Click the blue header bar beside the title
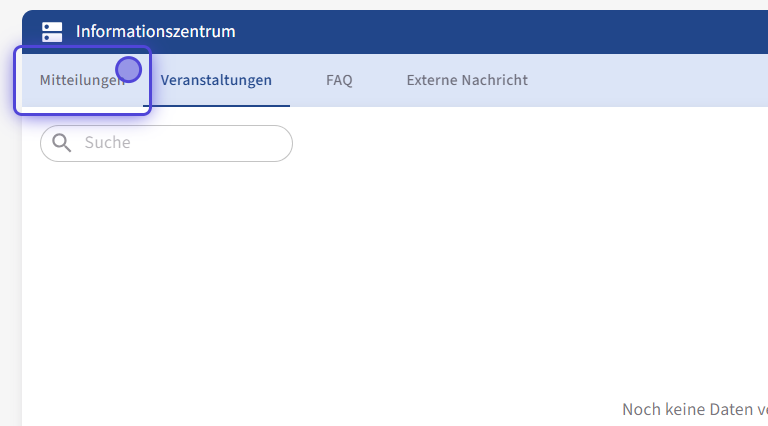 [x=500, y=32]
